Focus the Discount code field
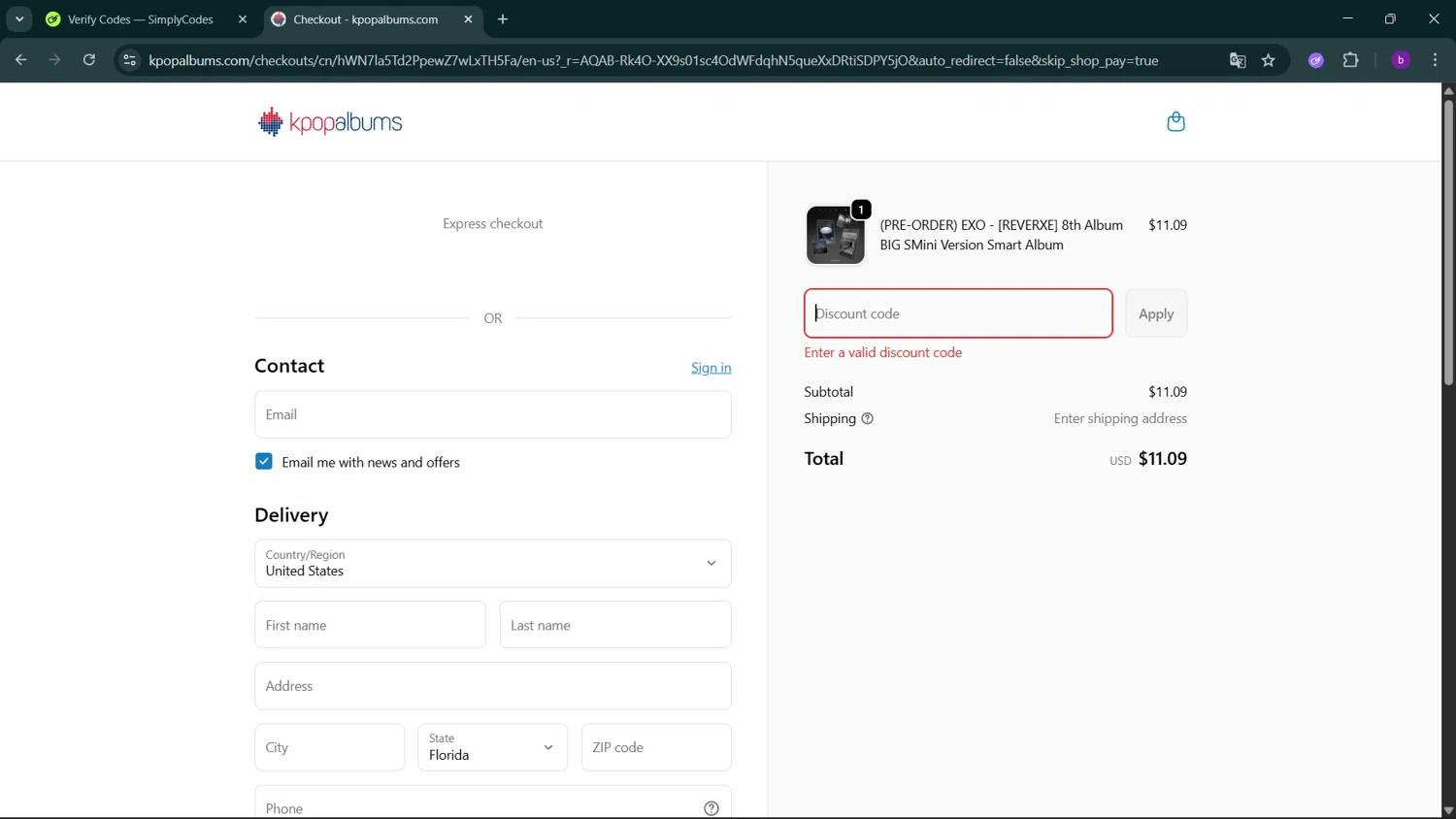The width and height of the screenshot is (1456, 819). click(958, 313)
